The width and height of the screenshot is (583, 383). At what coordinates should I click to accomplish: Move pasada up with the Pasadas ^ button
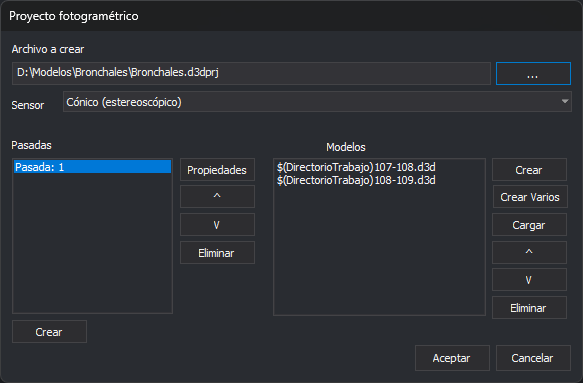(217, 197)
